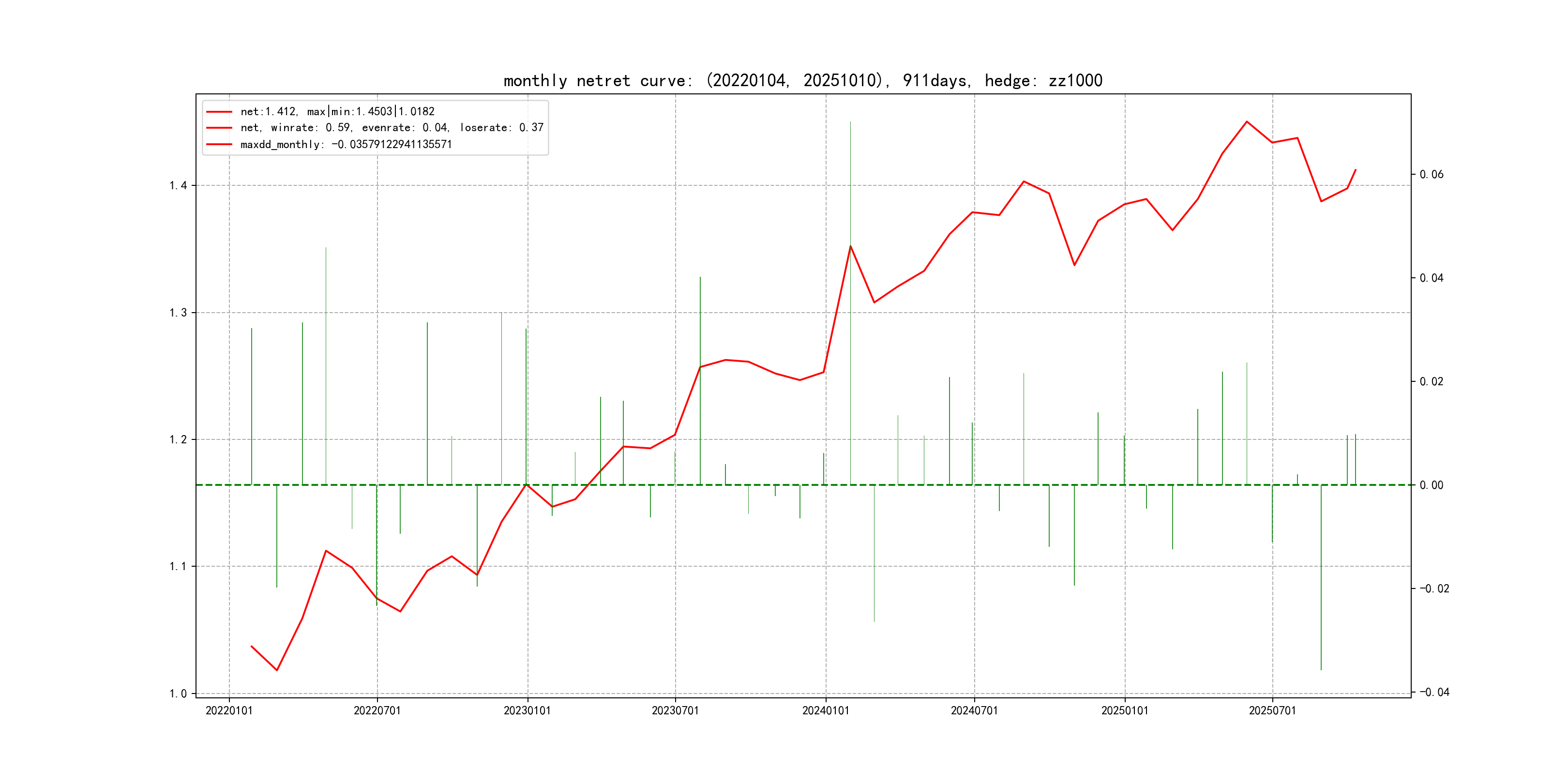The width and height of the screenshot is (1568, 784).
Task: Click the 1.2 left y-axis tick label
Action: [x=178, y=439]
